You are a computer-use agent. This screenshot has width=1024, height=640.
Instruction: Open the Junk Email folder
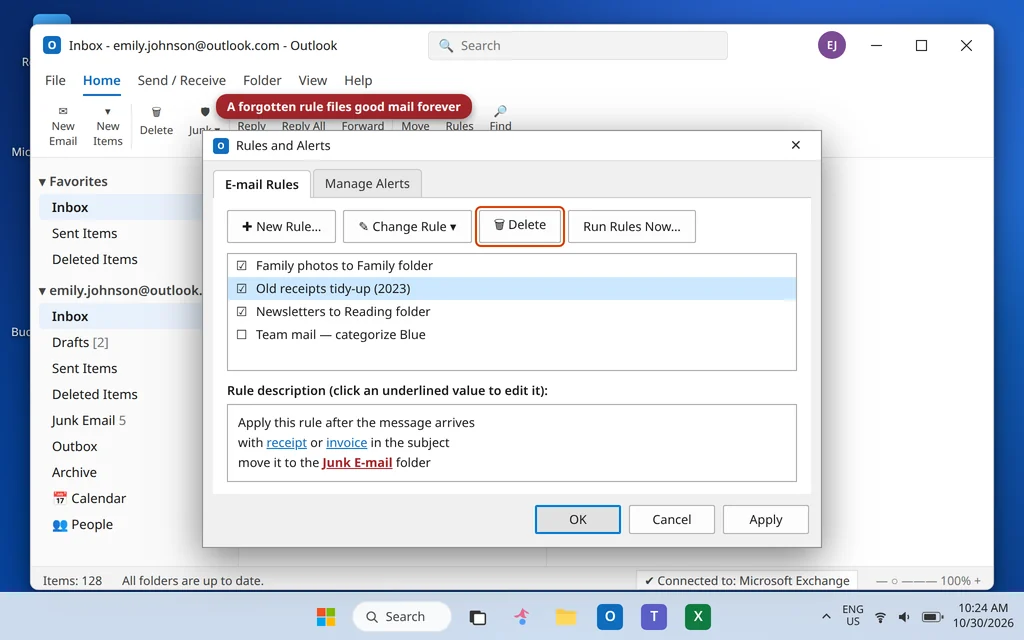point(121,421)
